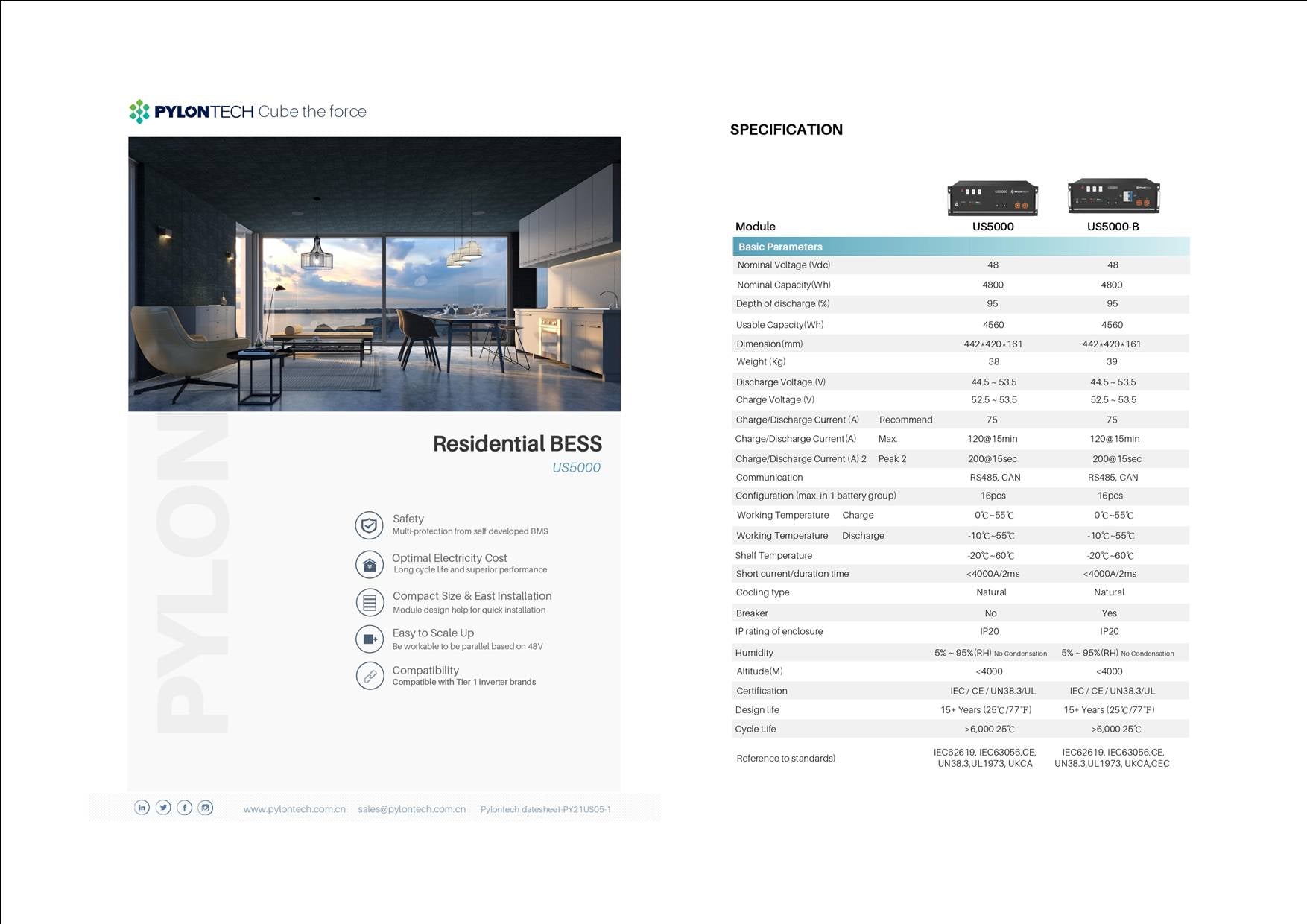Click the Compact Size module icon
This screenshot has width=1307, height=924.
click(x=369, y=602)
